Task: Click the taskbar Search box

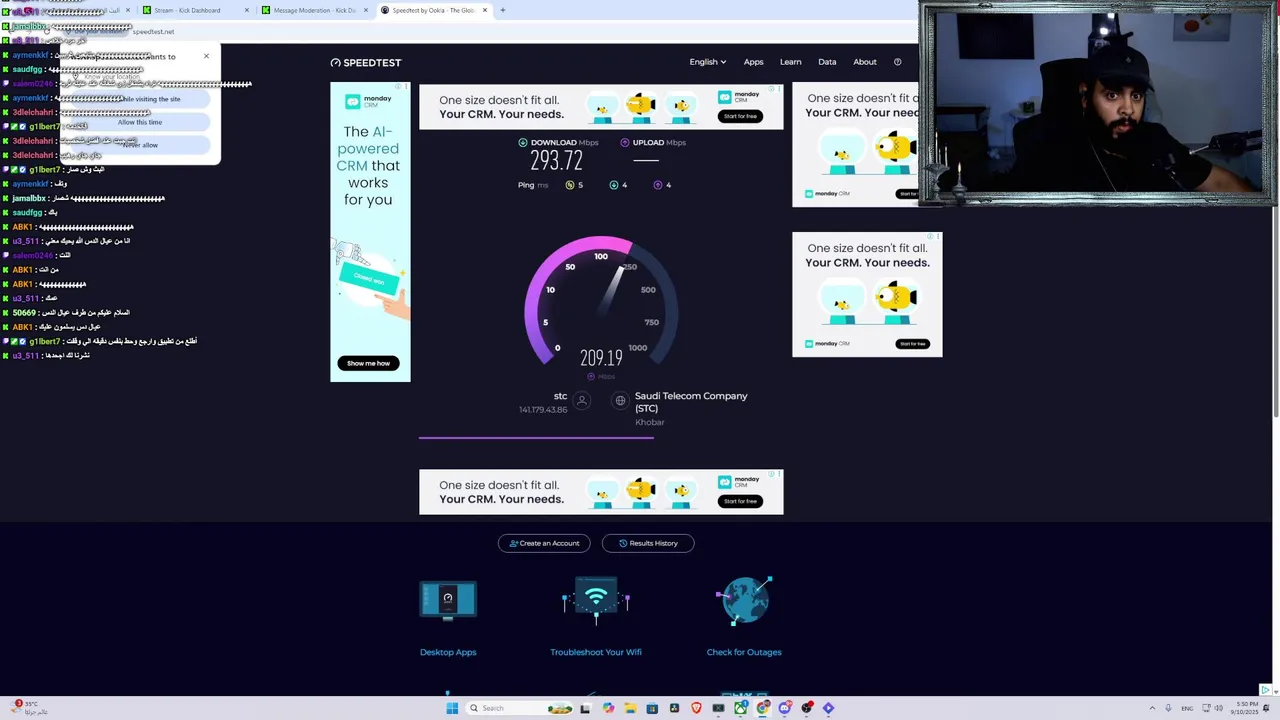Action: pyautogui.click(x=520, y=708)
